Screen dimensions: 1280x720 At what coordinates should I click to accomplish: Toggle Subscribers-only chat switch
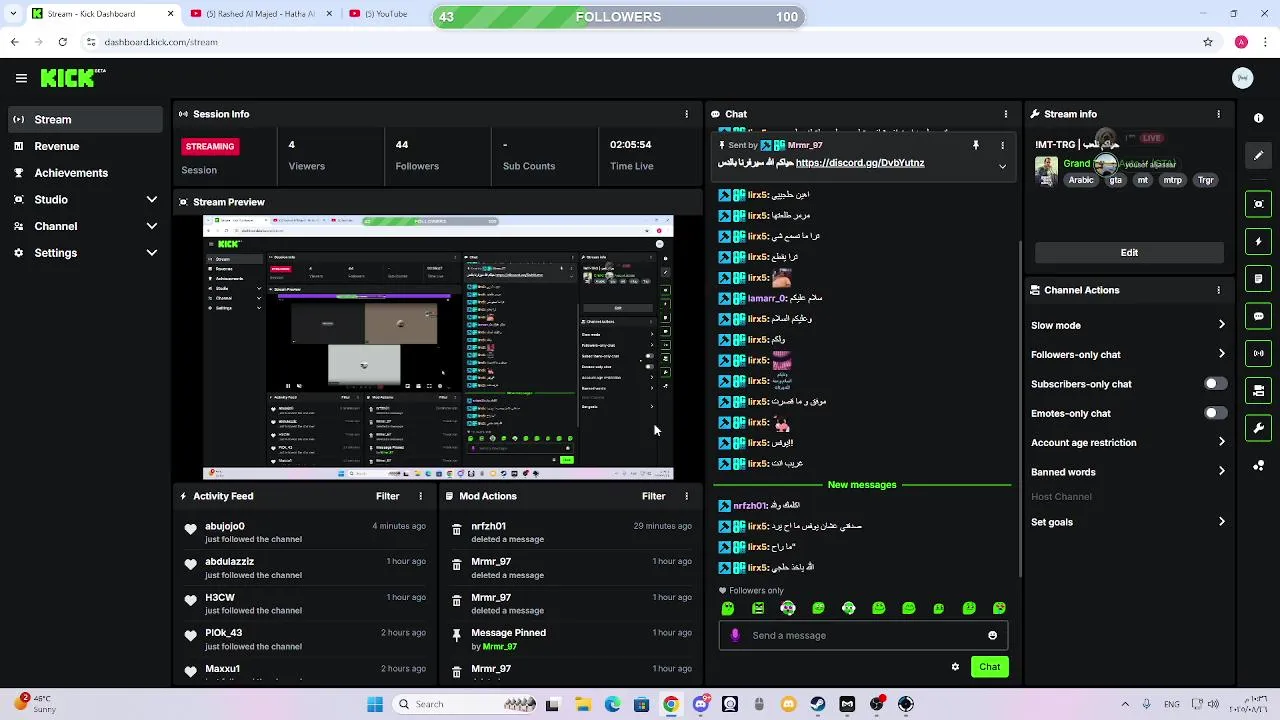1215,384
